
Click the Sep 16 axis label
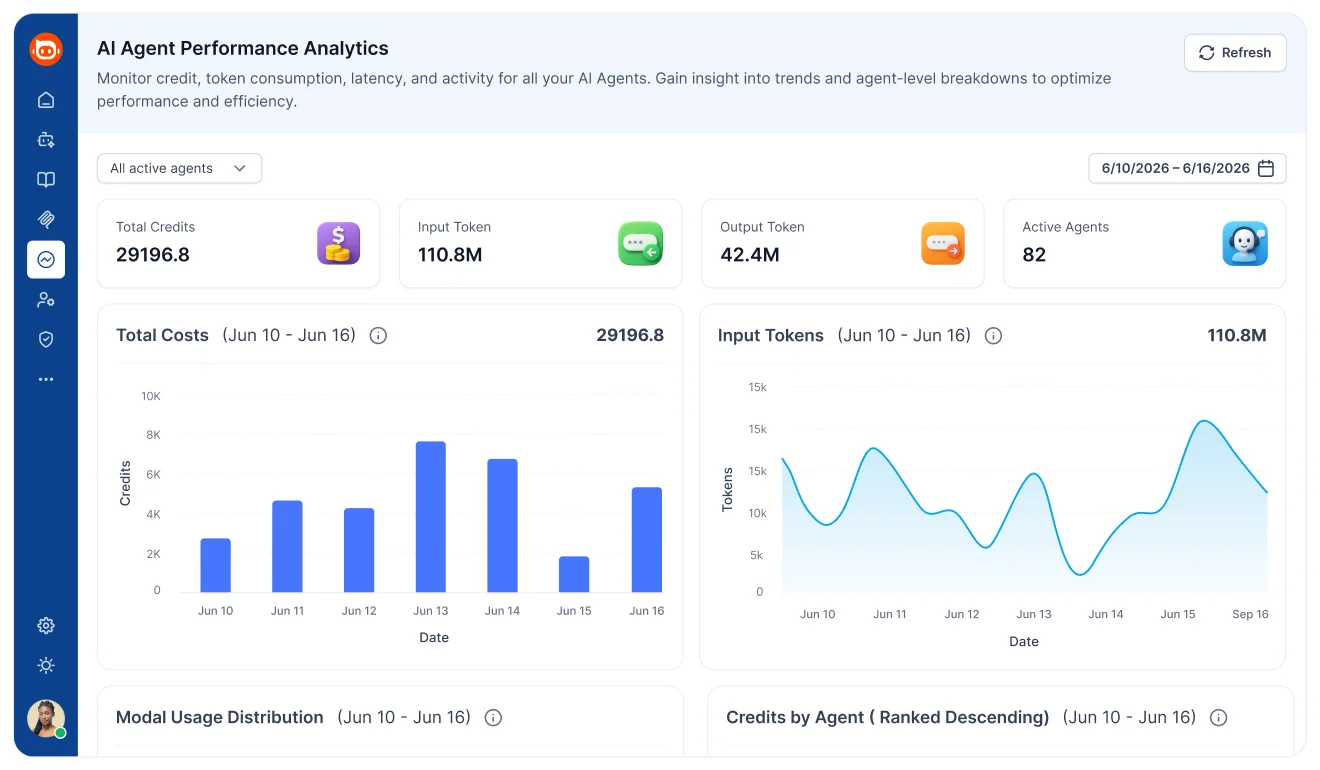[x=1250, y=614]
